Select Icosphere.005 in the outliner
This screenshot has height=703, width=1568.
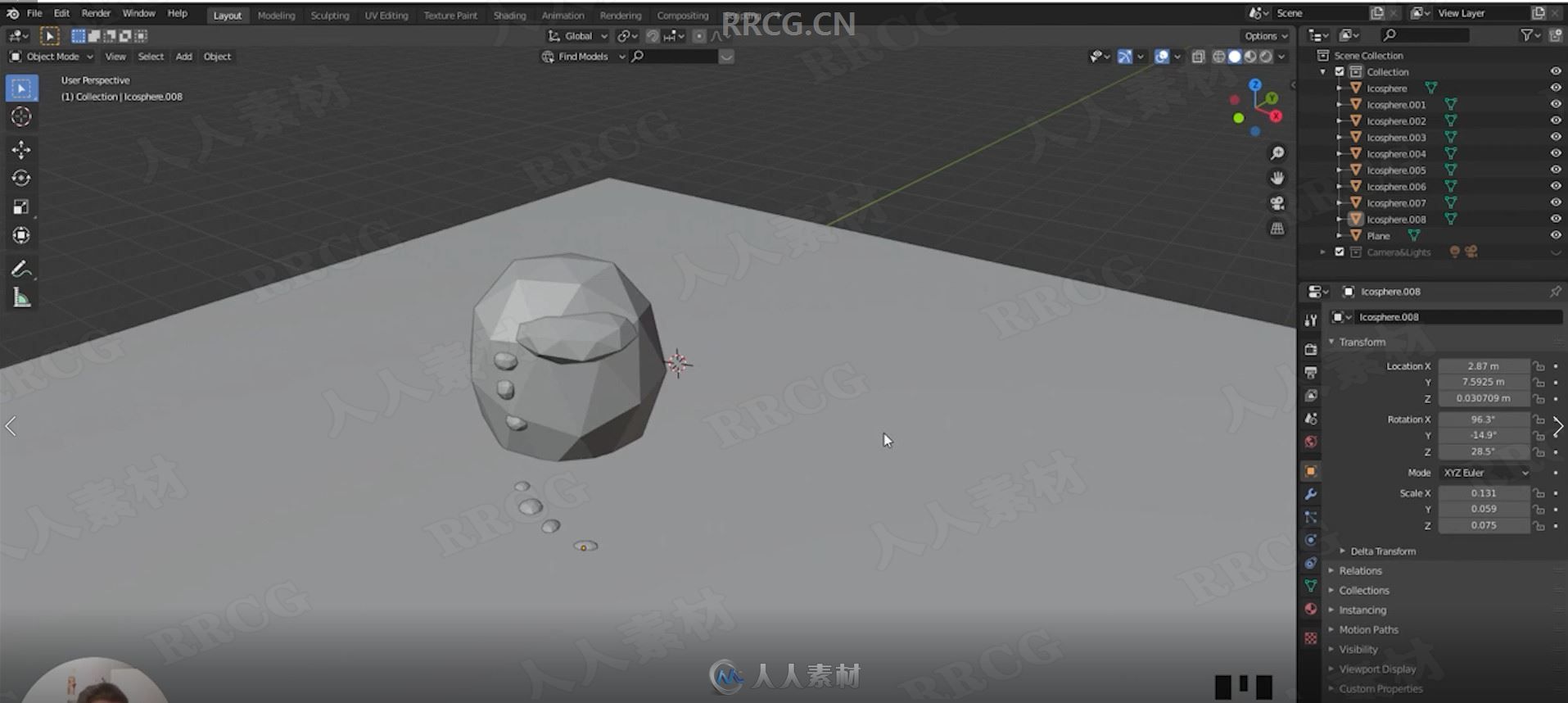(1396, 170)
